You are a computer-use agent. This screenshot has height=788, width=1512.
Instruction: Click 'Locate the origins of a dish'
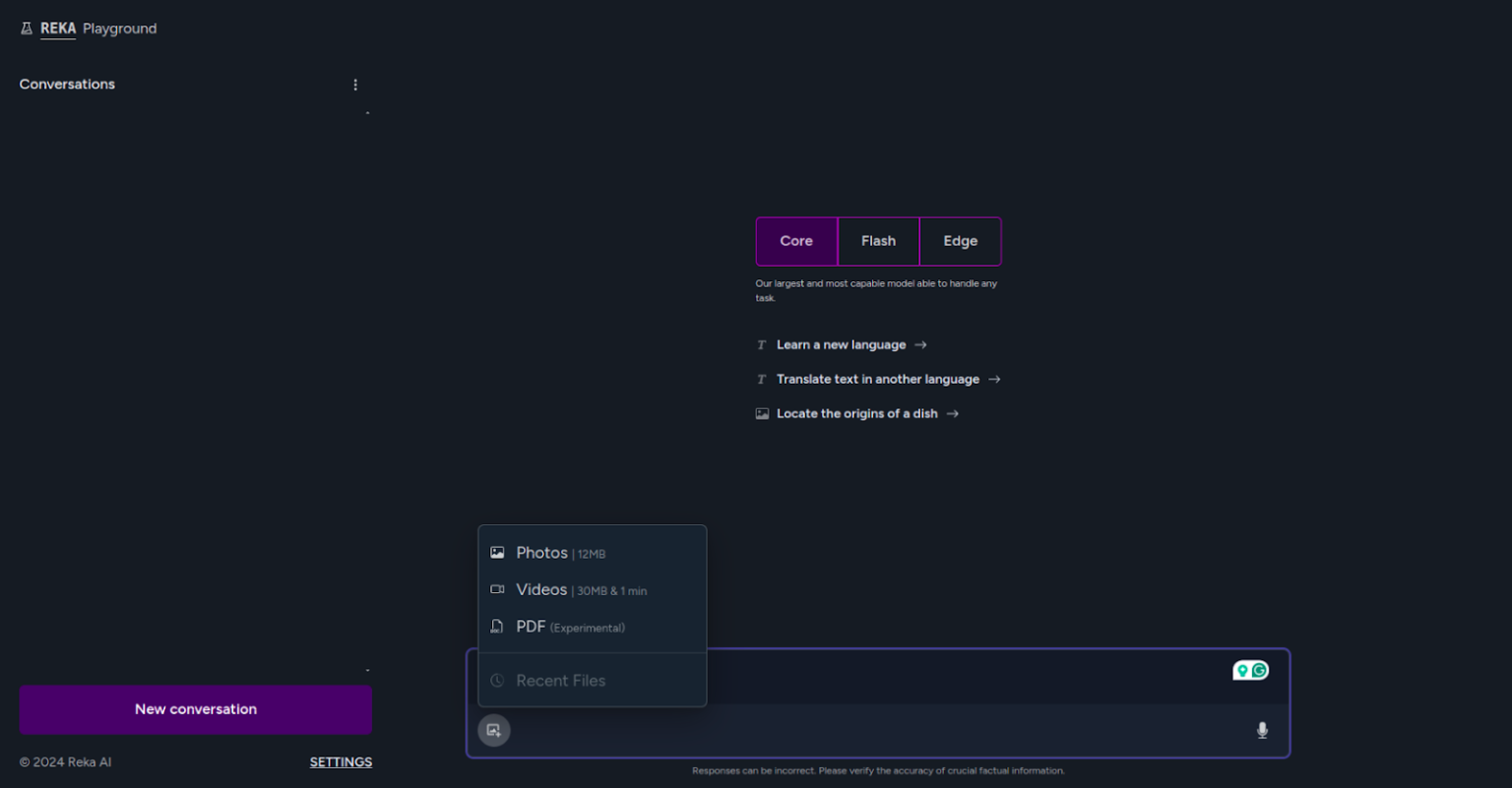coord(857,413)
